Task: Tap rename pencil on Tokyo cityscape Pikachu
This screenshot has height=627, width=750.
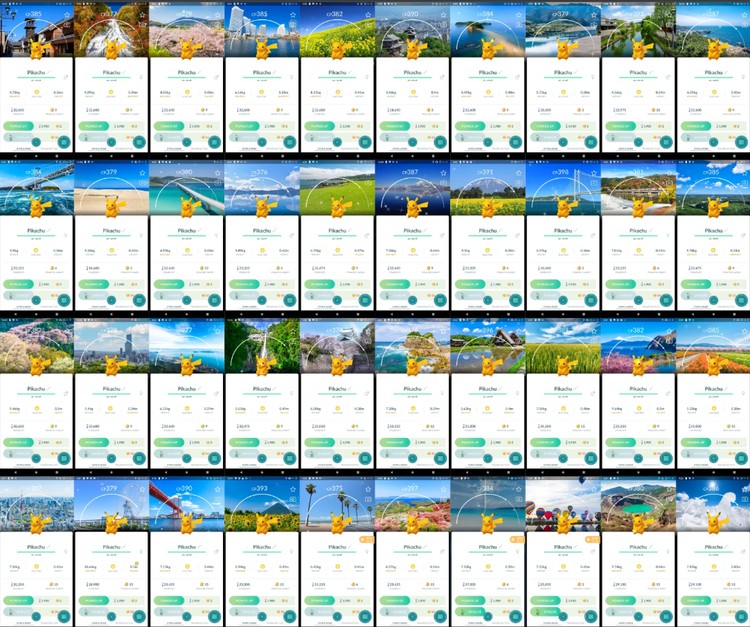Action: click(49, 546)
